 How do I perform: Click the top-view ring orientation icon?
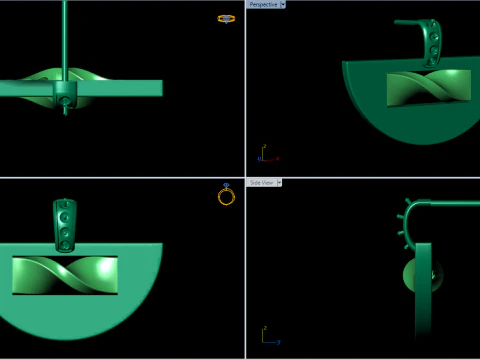tap(226, 19)
